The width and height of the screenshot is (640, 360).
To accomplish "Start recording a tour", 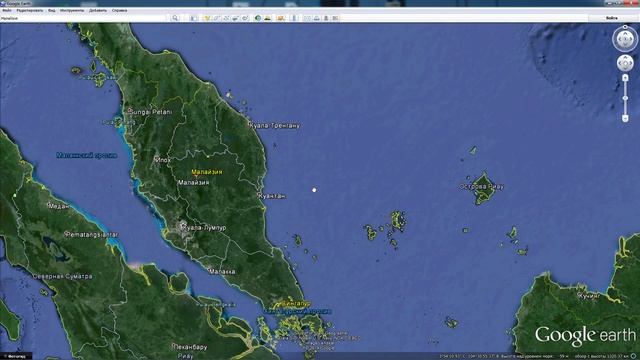I will [x=245, y=18].
